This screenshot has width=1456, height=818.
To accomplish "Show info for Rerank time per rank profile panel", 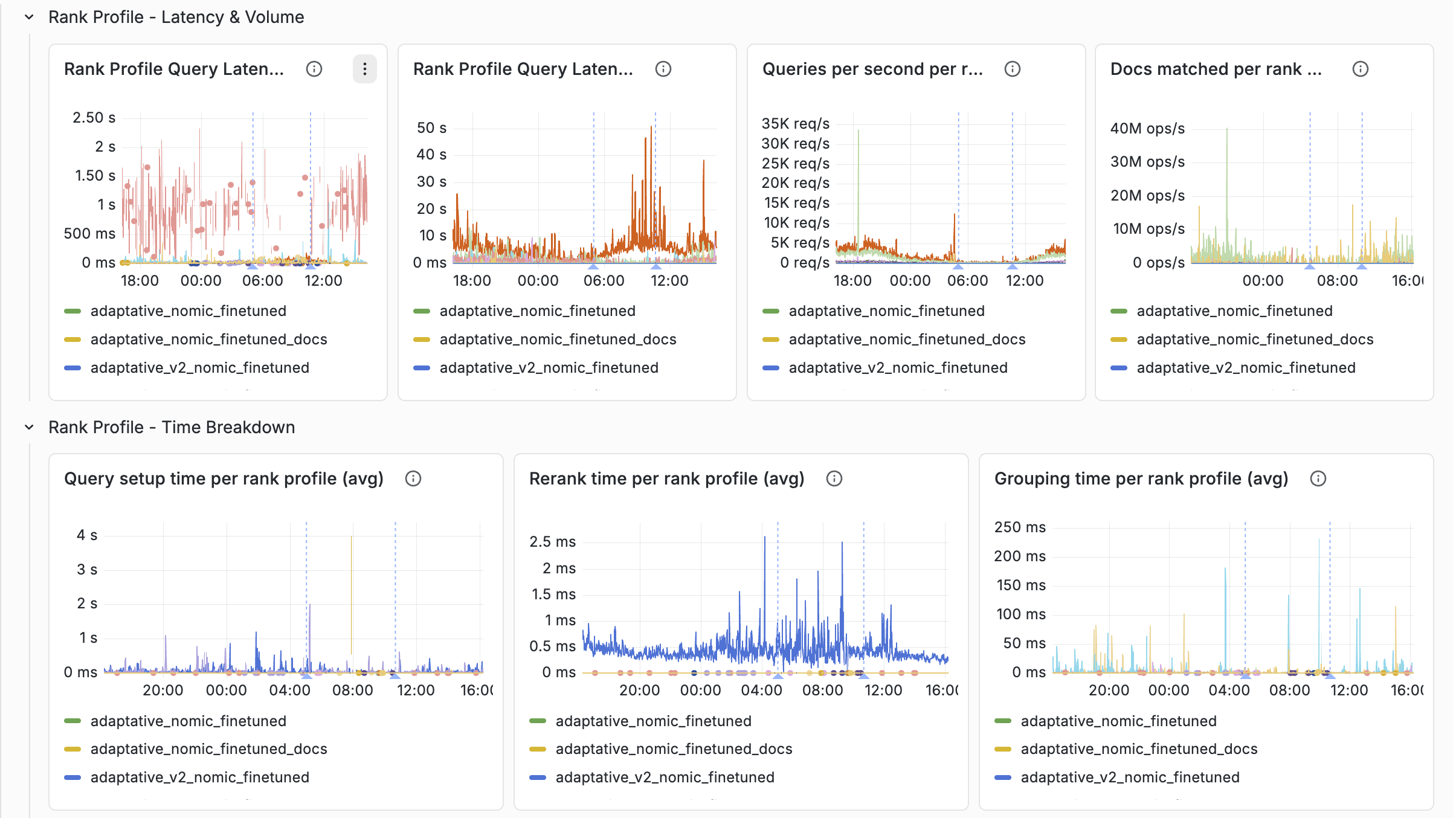I will (x=834, y=478).
